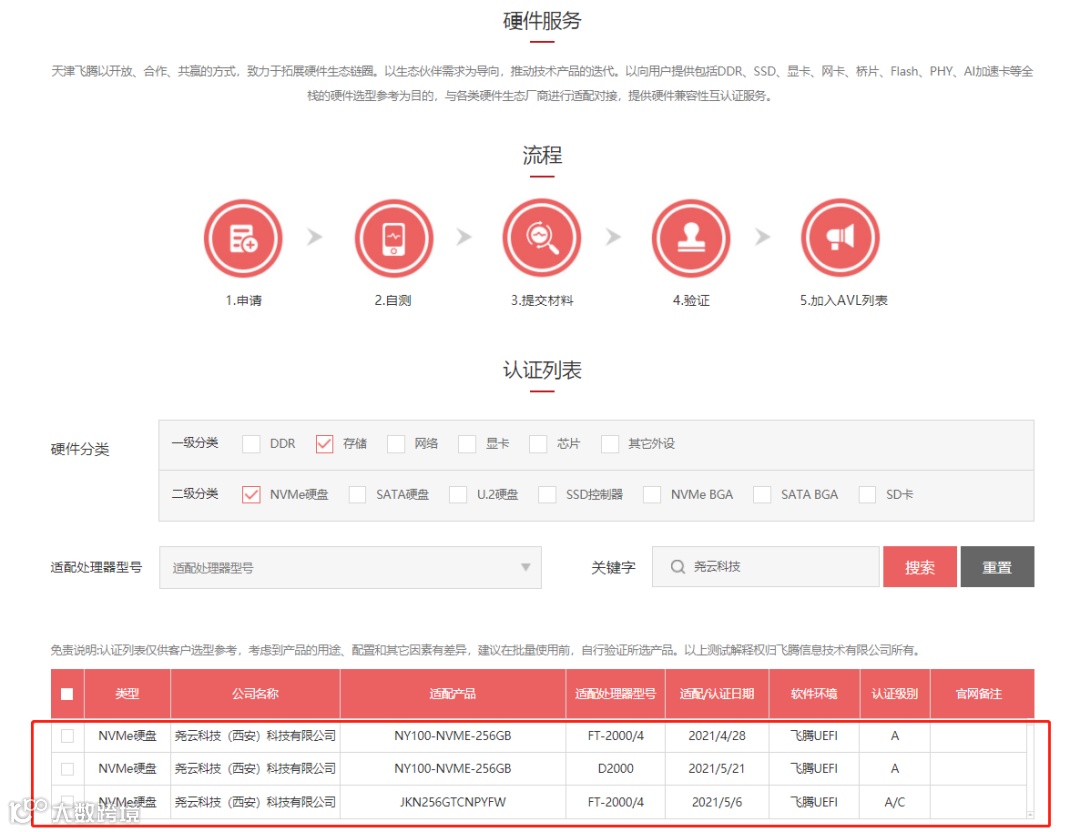1080x832 pixels.
Task: Click the 适配处理器型号 column header
Action: tap(616, 694)
